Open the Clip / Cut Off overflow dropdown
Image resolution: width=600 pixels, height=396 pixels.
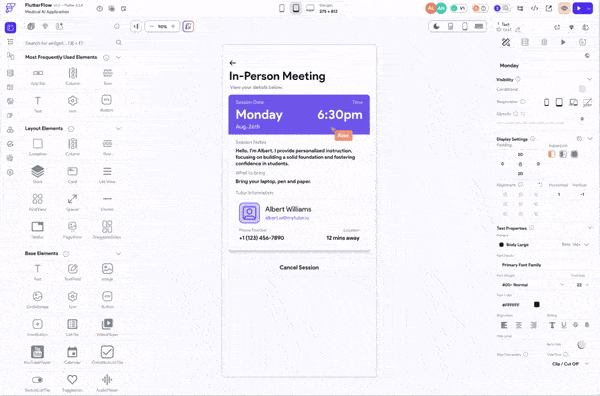569,364
